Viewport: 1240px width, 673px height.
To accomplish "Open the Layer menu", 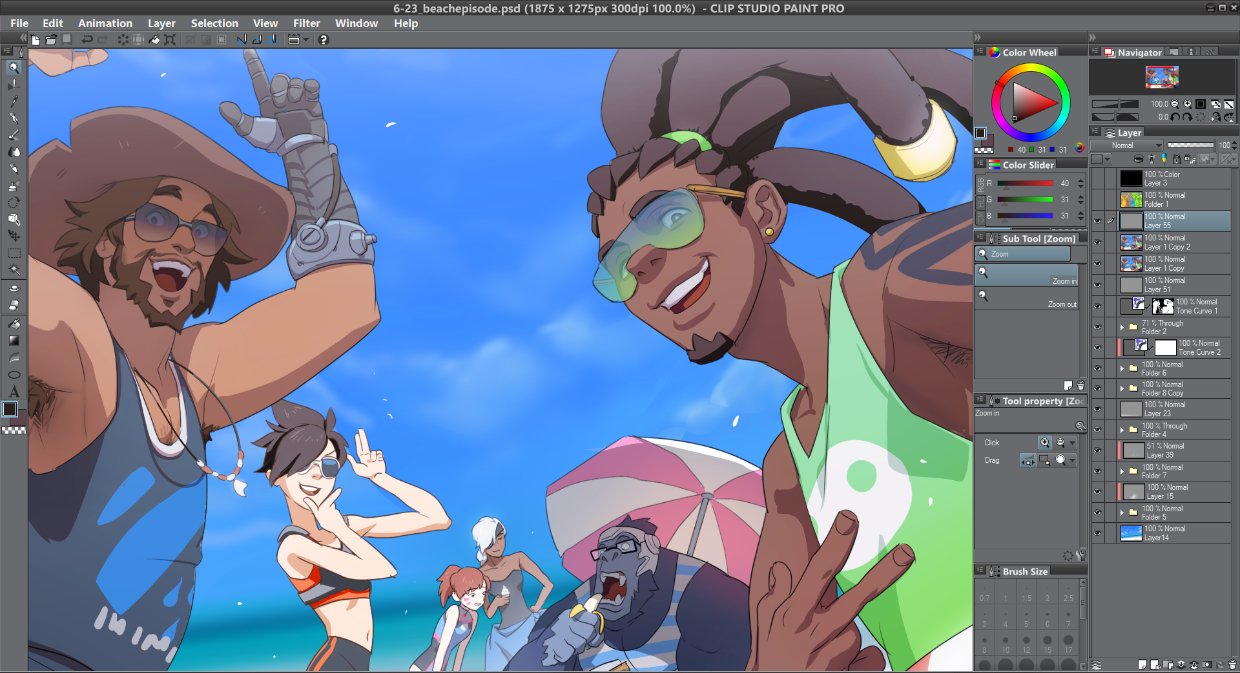I will 161,23.
